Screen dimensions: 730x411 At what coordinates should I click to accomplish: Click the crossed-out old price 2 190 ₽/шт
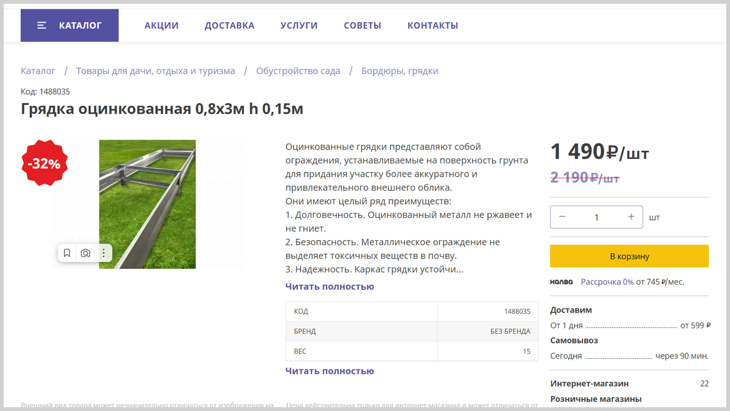pyautogui.click(x=585, y=178)
